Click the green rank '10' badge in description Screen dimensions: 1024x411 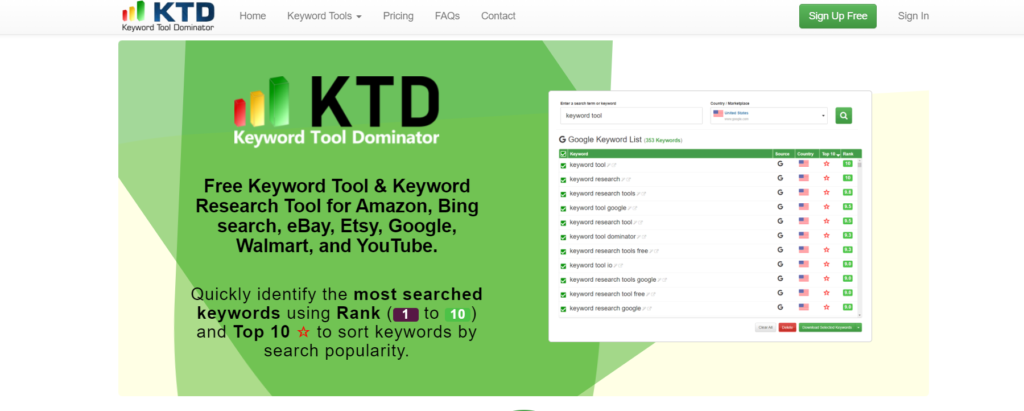point(458,314)
